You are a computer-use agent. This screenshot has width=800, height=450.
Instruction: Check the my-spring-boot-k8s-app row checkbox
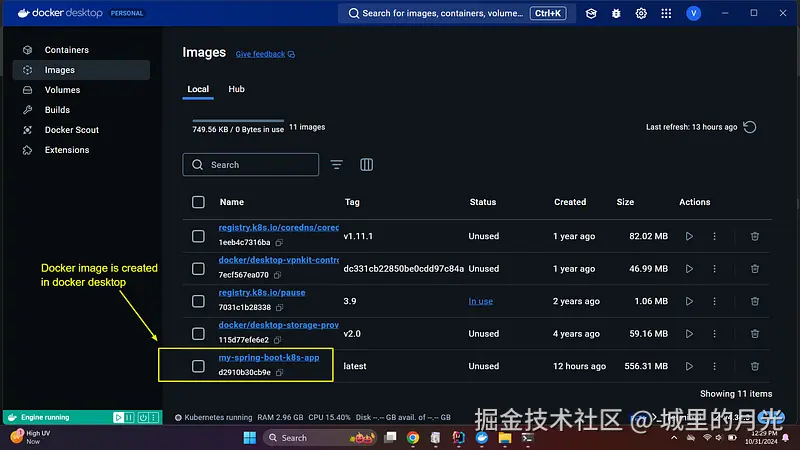tap(198, 366)
